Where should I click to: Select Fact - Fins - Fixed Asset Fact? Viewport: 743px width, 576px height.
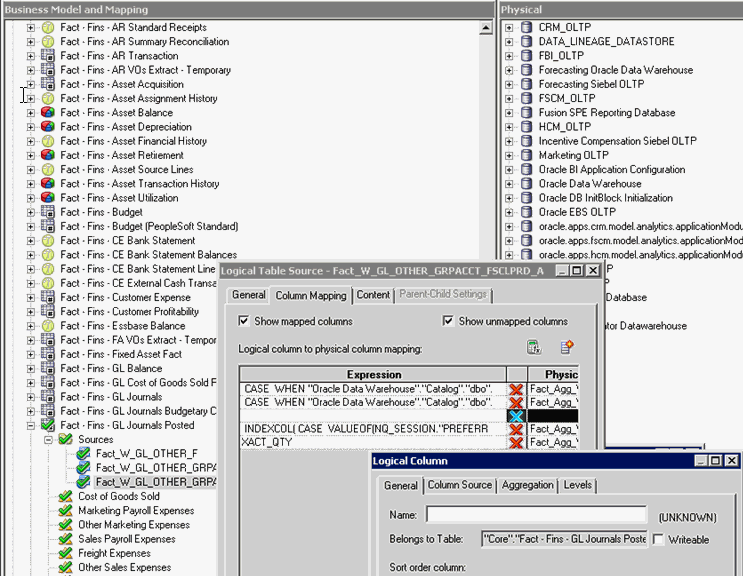pyautogui.click(x=121, y=354)
